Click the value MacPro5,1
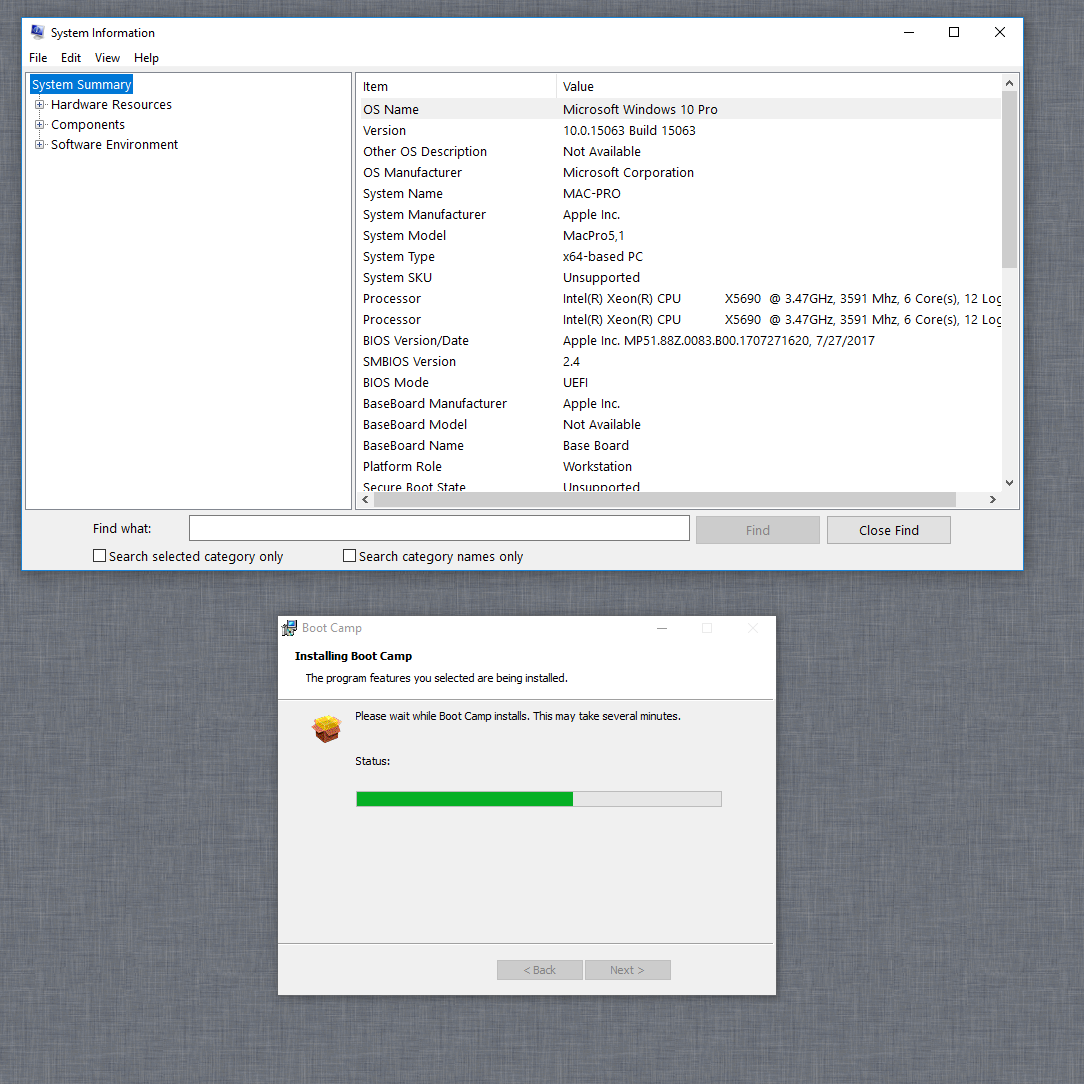This screenshot has height=1084, width=1084. [593, 236]
